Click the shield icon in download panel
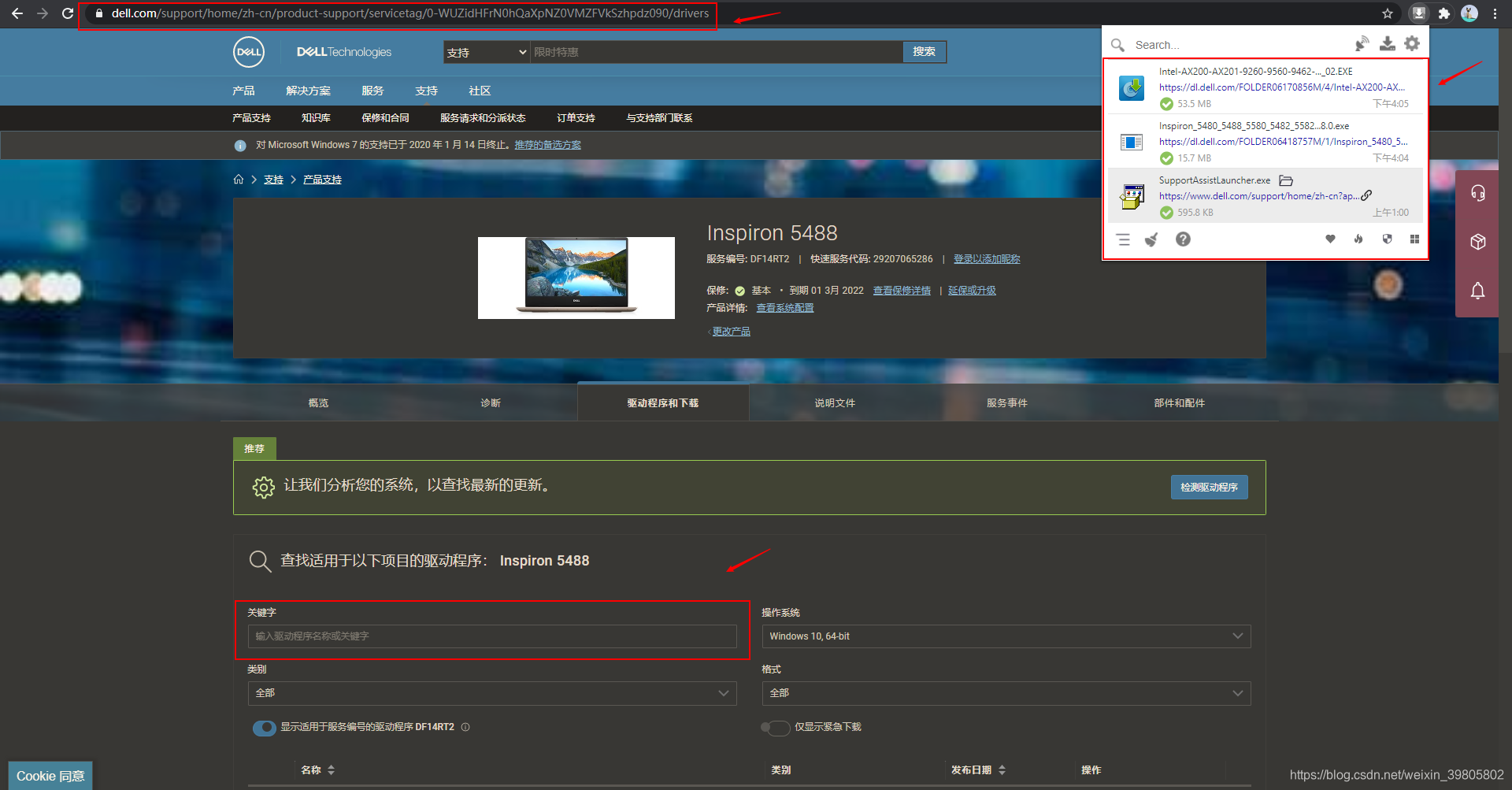The width and height of the screenshot is (1512, 790). 1387,239
